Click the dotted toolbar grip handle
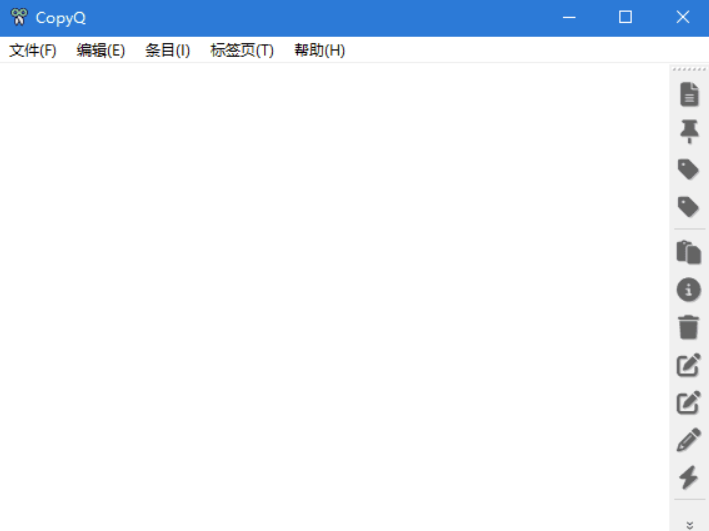 coord(688,69)
